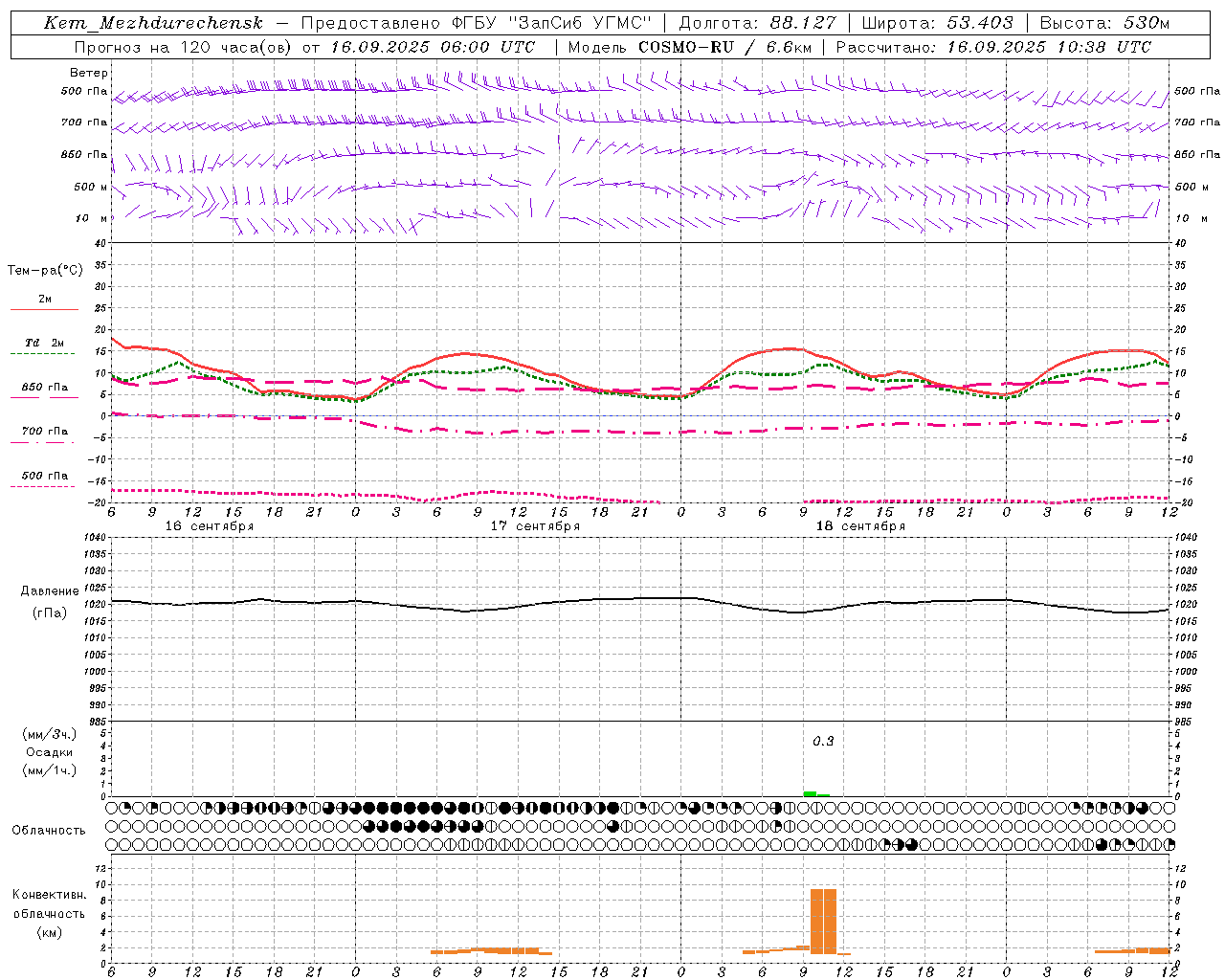
Task: Click the 0.3 precipitation amount value
Action: (x=823, y=742)
